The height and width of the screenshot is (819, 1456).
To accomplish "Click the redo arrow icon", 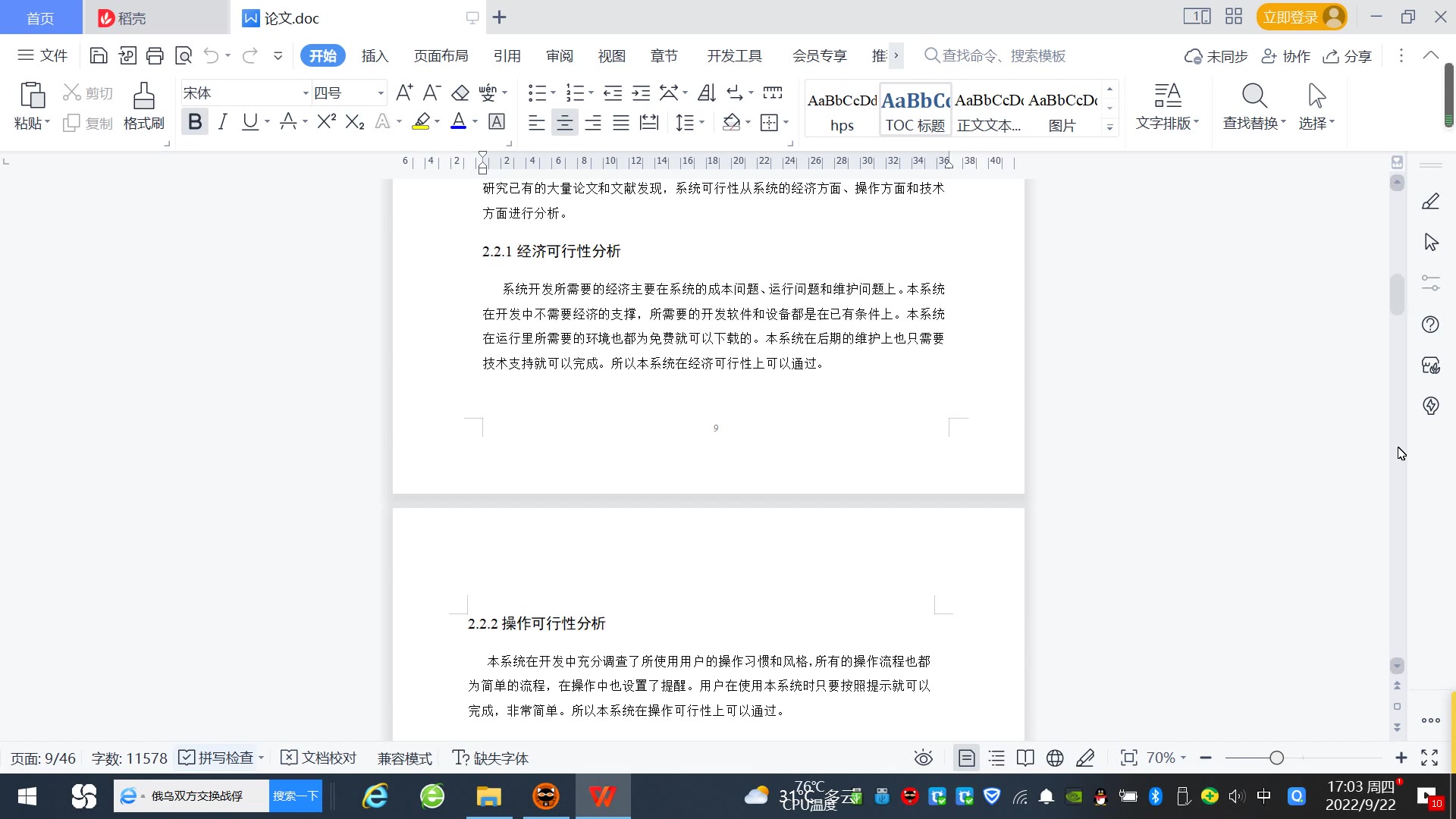I will pyautogui.click(x=249, y=55).
